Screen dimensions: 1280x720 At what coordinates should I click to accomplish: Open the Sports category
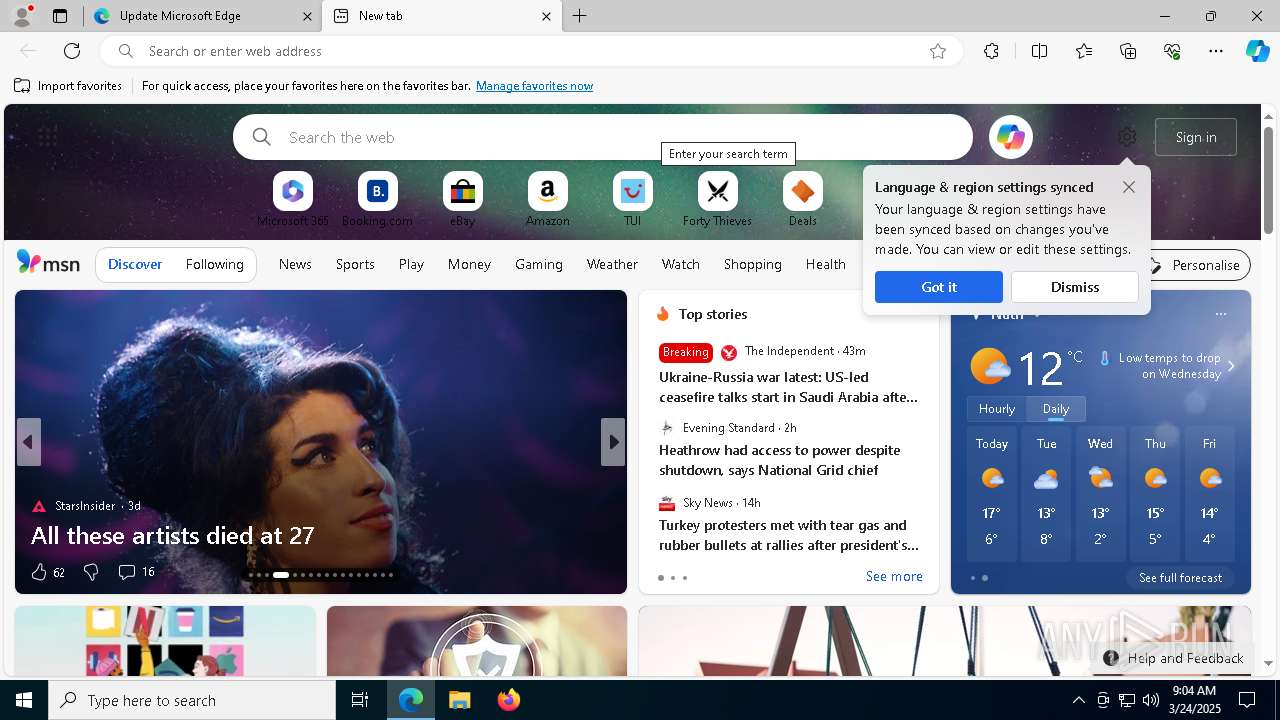(355, 264)
